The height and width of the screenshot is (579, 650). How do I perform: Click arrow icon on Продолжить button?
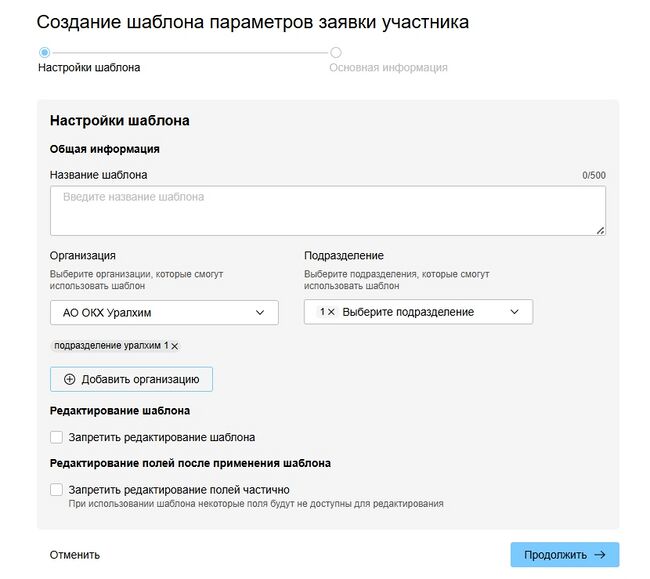(x=599, y=555)
